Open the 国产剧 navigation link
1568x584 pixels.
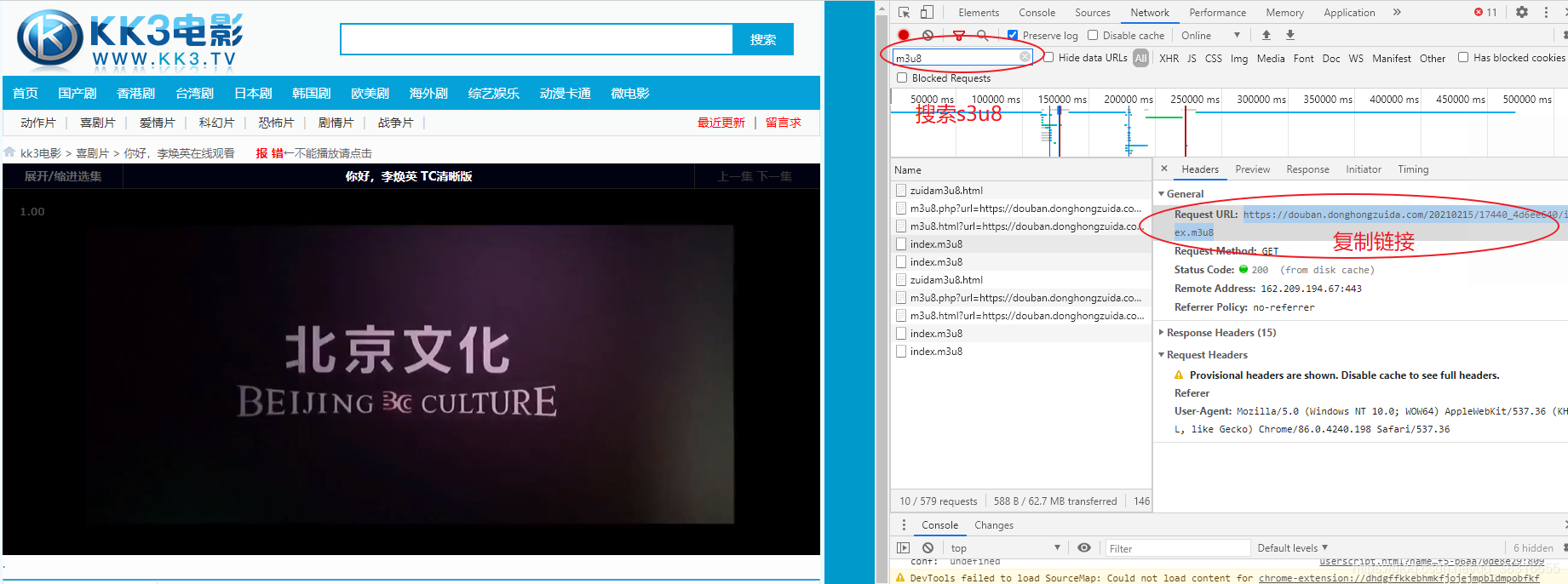click(x=77, y=93)
